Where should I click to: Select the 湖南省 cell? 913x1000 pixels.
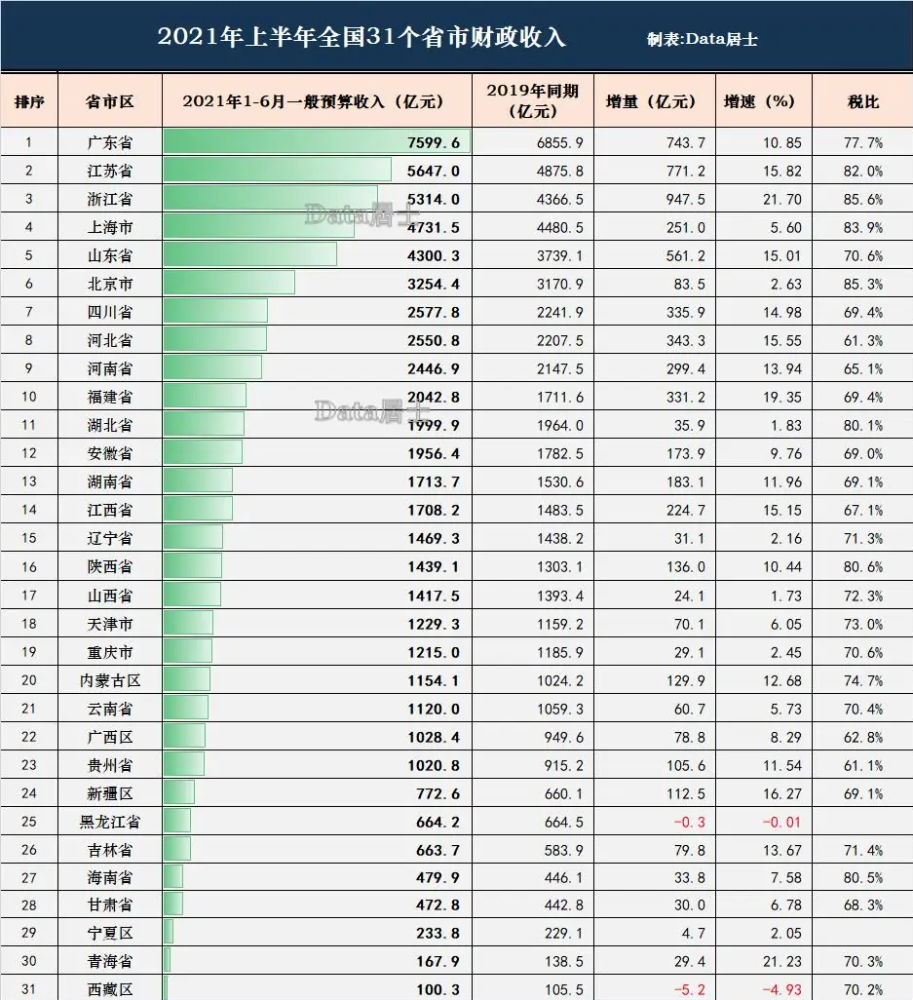point(110,482)
